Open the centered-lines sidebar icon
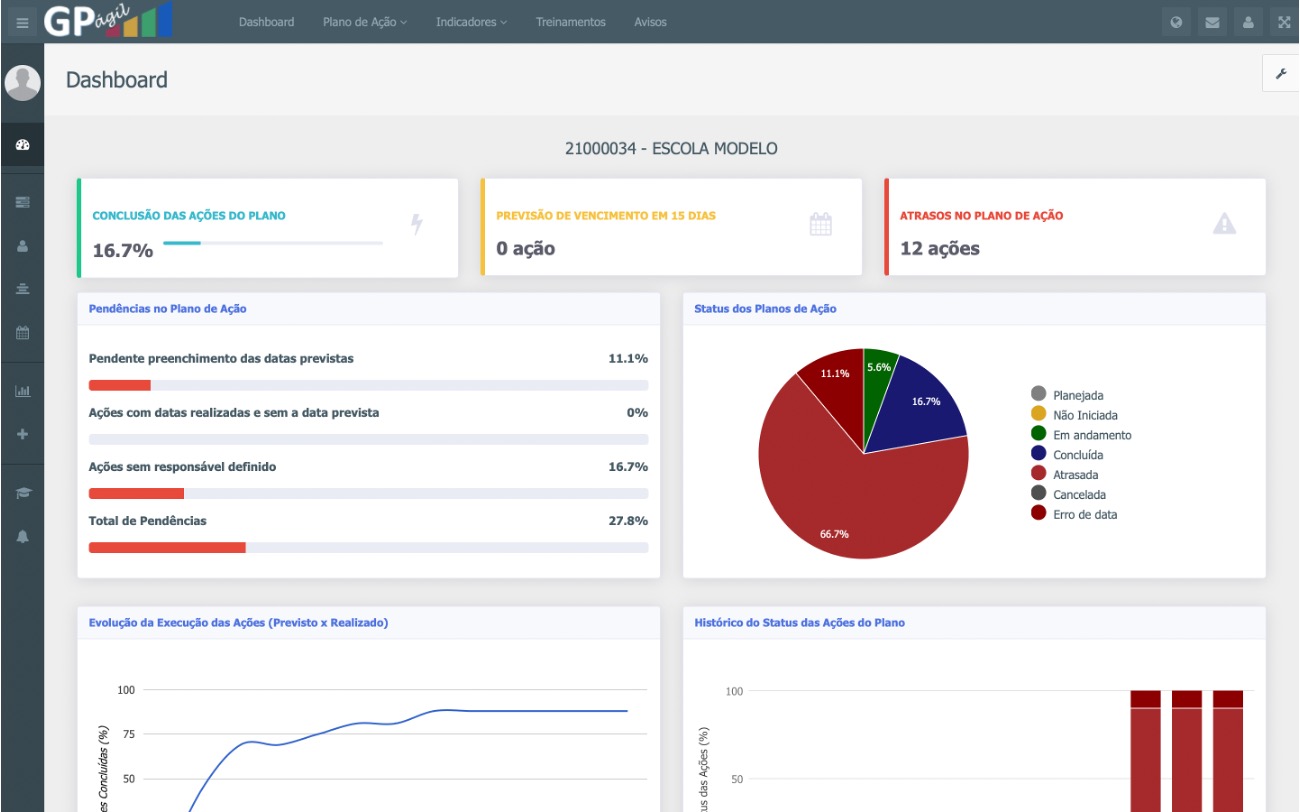Image resolution: width=1300 pixels, height=812 pixels. (x=22, y=289)
